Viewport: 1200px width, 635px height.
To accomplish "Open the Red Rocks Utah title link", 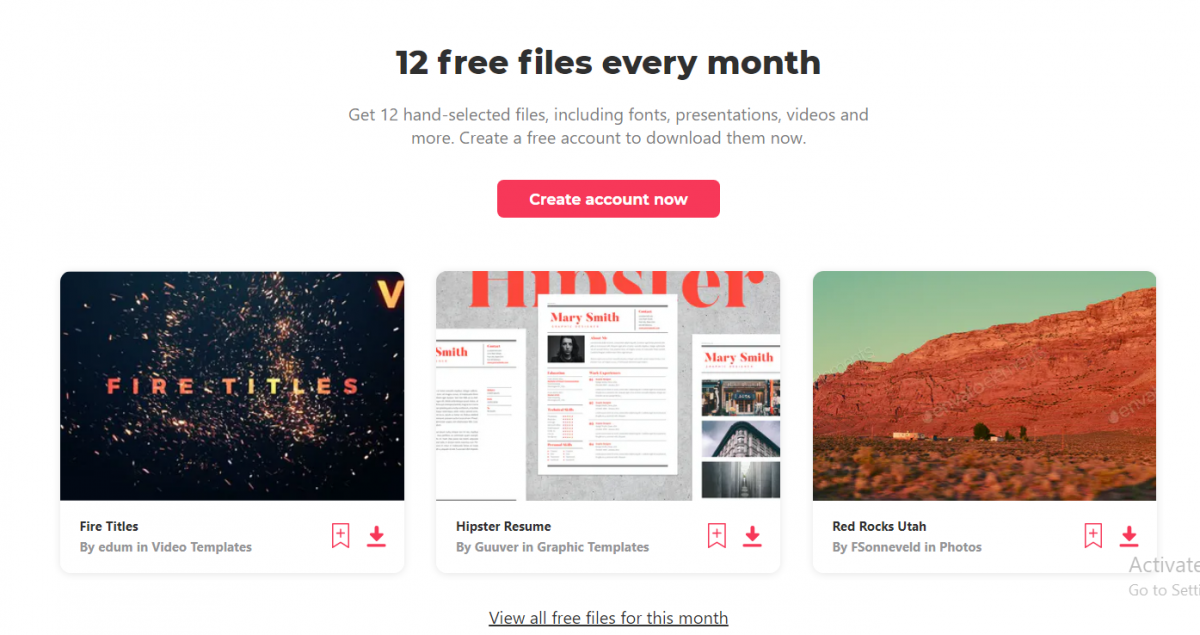I will pyautogui.click(x=879, y=526).
